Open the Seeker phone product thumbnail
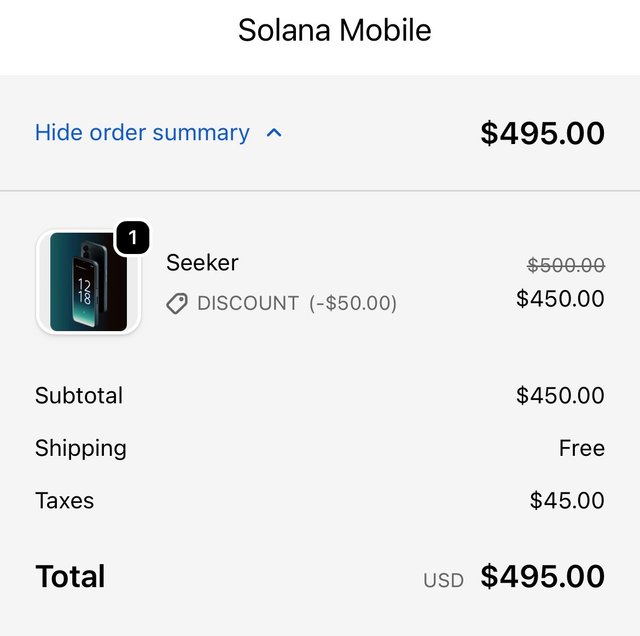Image resolution: width=640 pixels, height=636 pixels. click(x=88, y=282)
